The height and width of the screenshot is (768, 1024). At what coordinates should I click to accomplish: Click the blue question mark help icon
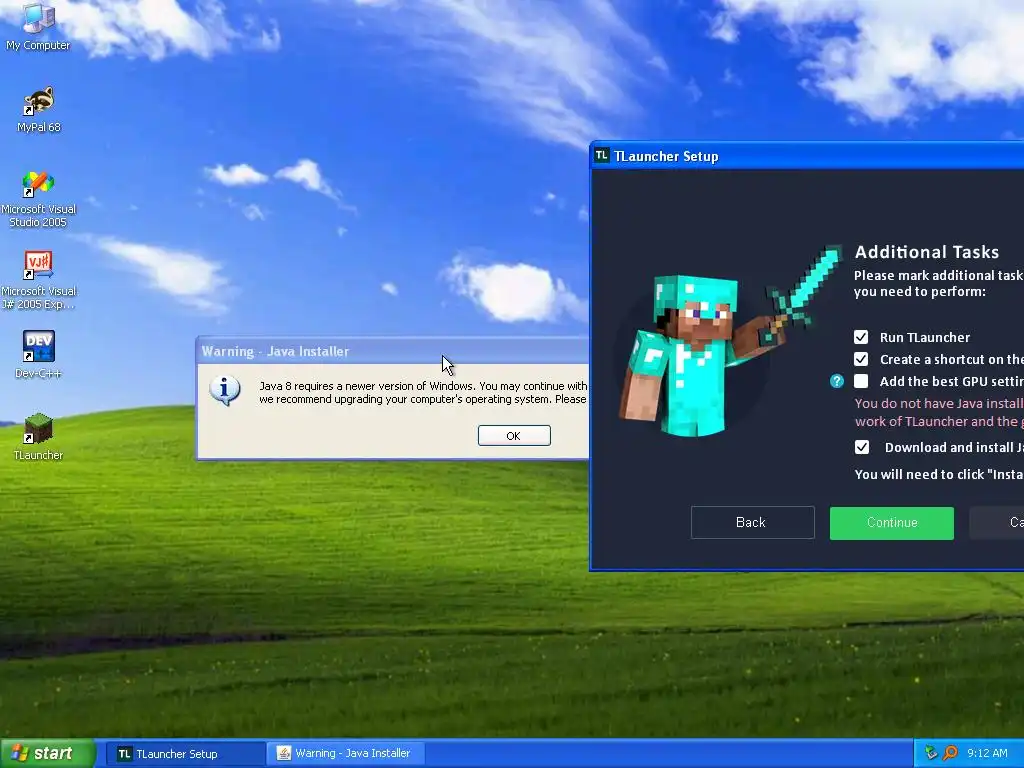837,381
